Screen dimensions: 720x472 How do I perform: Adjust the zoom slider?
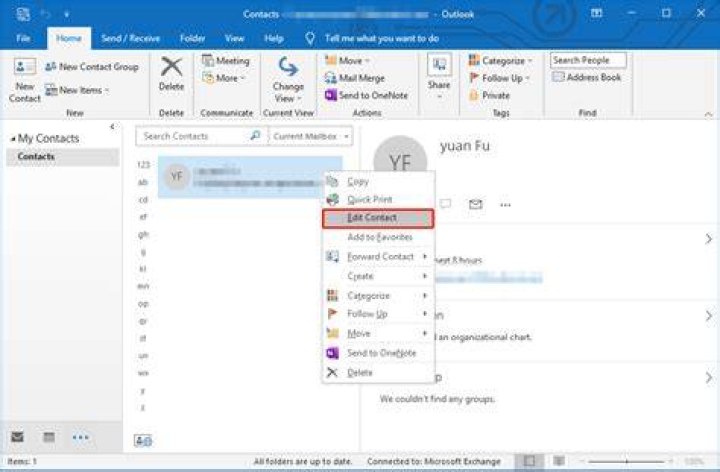coord(626,461)
